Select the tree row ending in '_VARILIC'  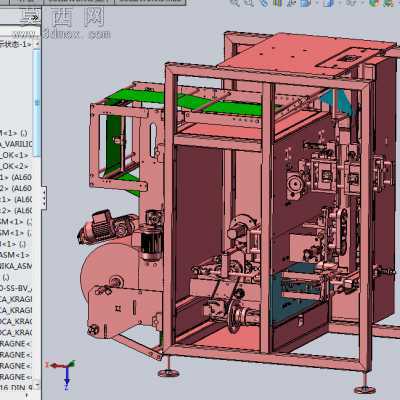[16, 144]
